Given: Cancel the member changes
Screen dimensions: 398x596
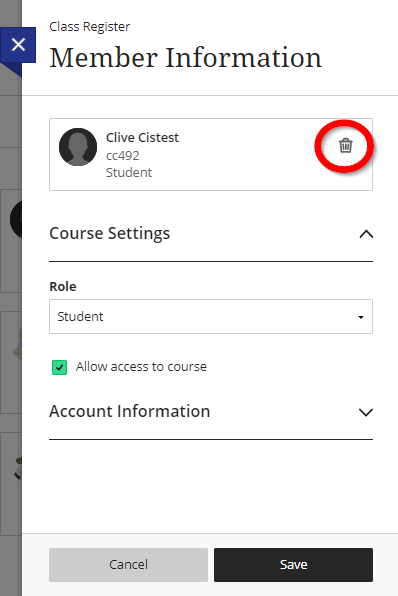Looking at the screenshot, I should (128, 564).
